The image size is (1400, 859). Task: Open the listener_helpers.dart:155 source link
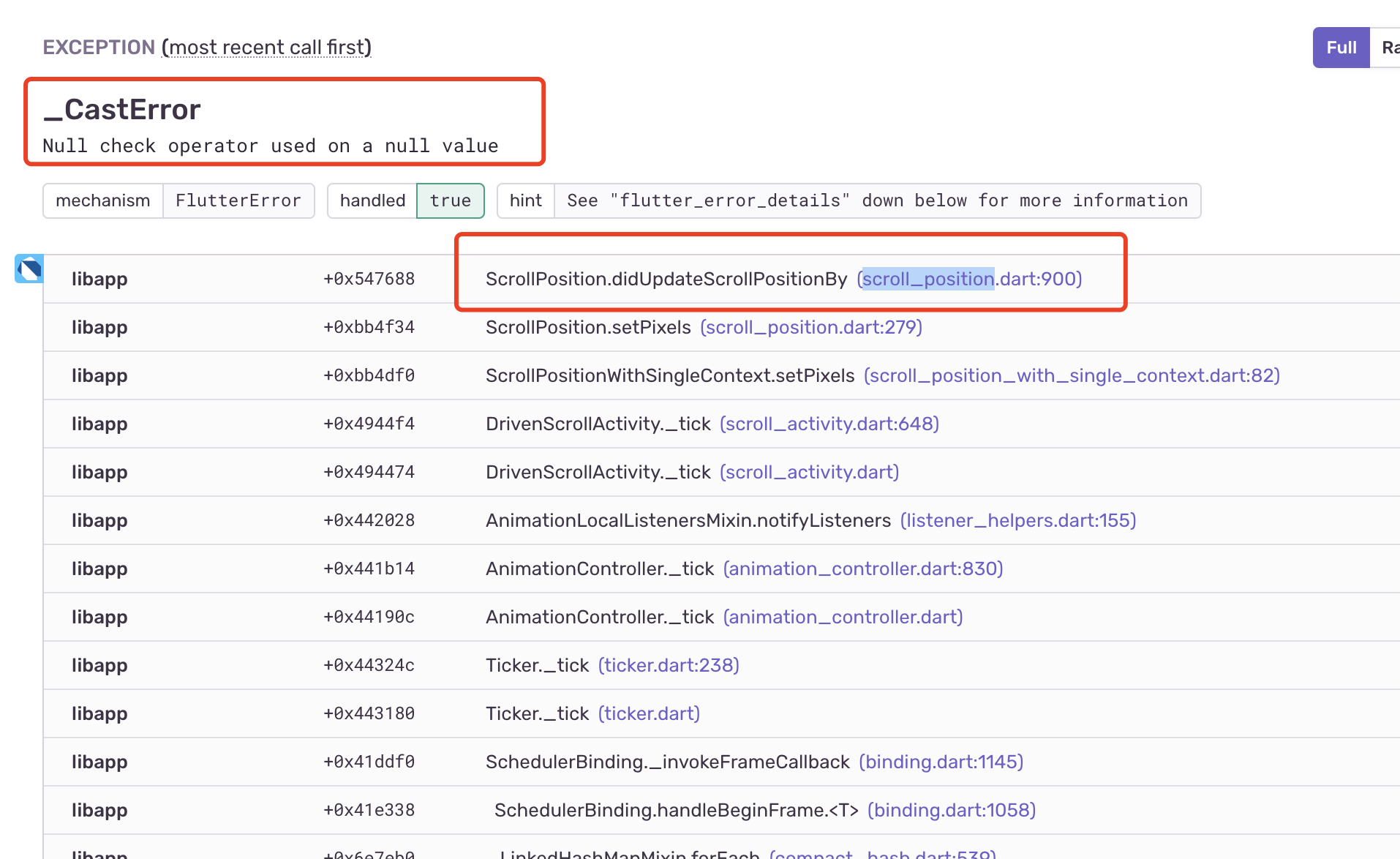click(1018, 520)
